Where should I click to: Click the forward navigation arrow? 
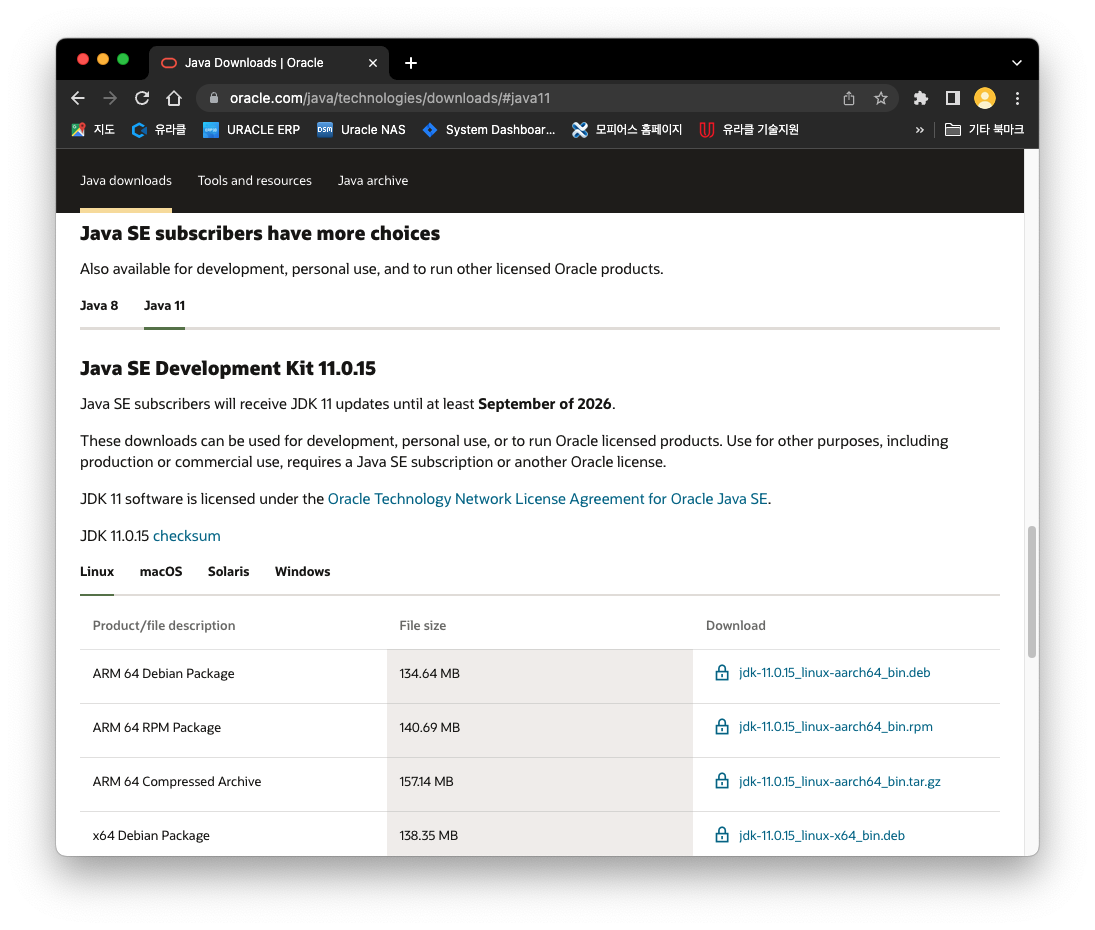tap(110, 98)
